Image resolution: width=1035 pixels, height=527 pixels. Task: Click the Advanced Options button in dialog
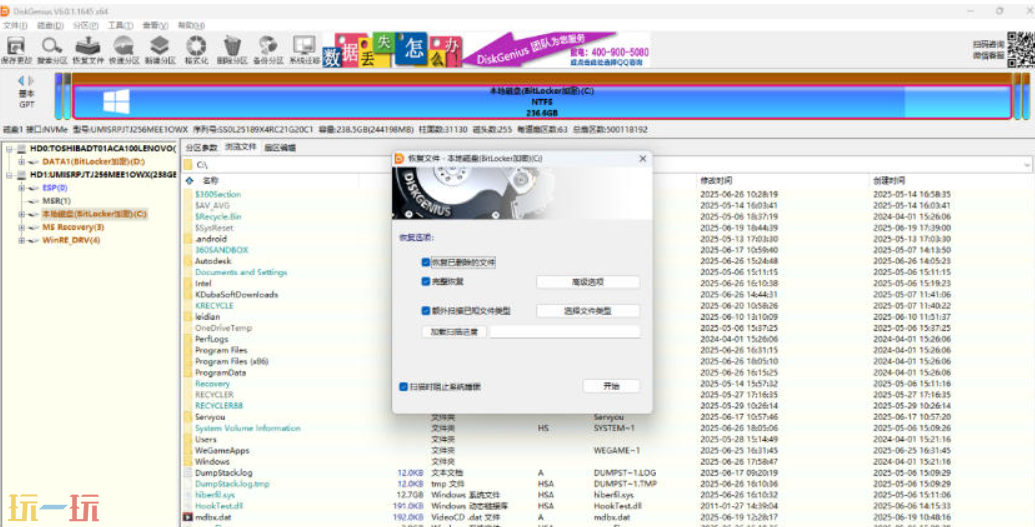pos(587,282)
